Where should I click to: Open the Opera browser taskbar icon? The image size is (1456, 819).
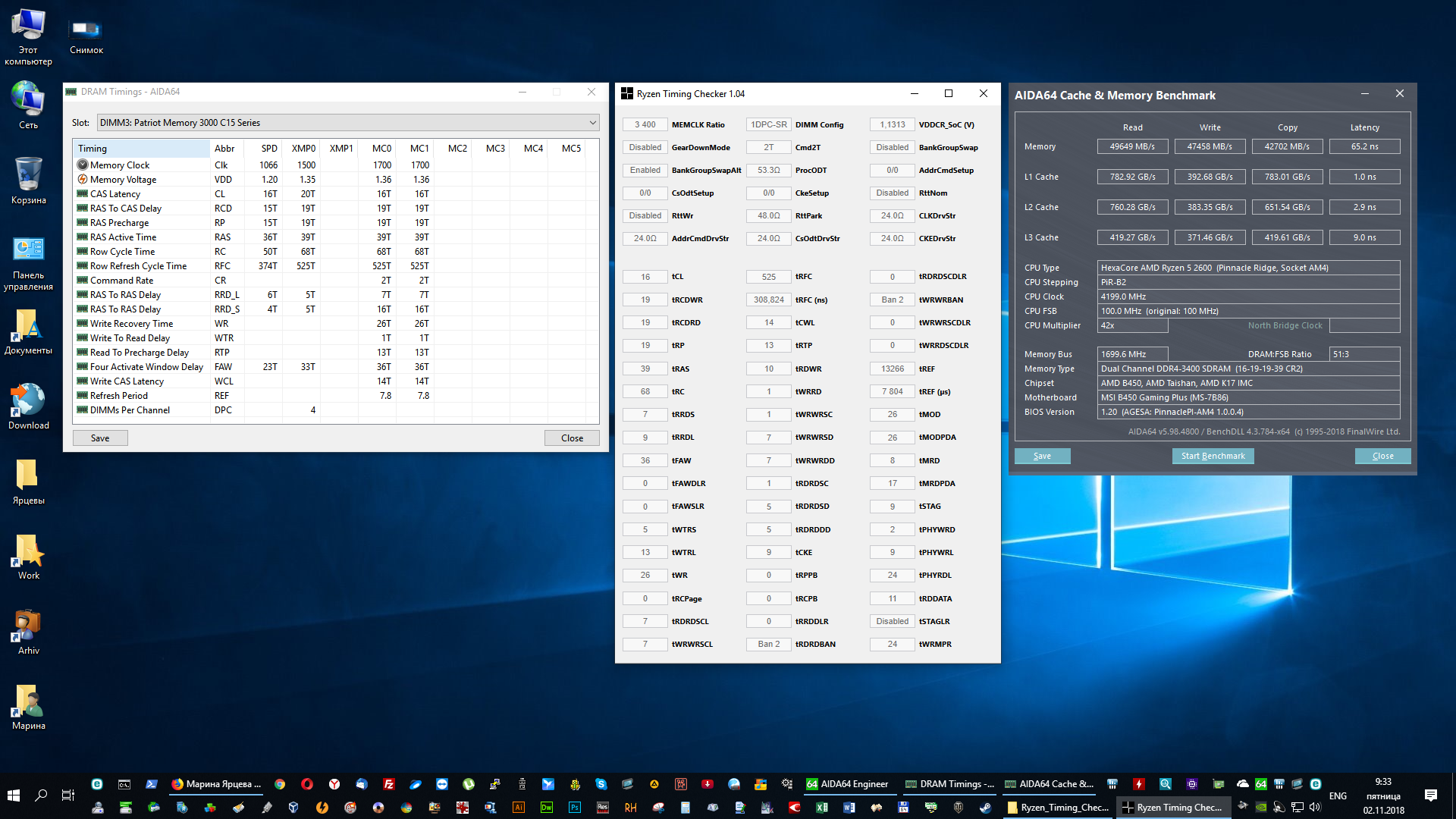306,784
